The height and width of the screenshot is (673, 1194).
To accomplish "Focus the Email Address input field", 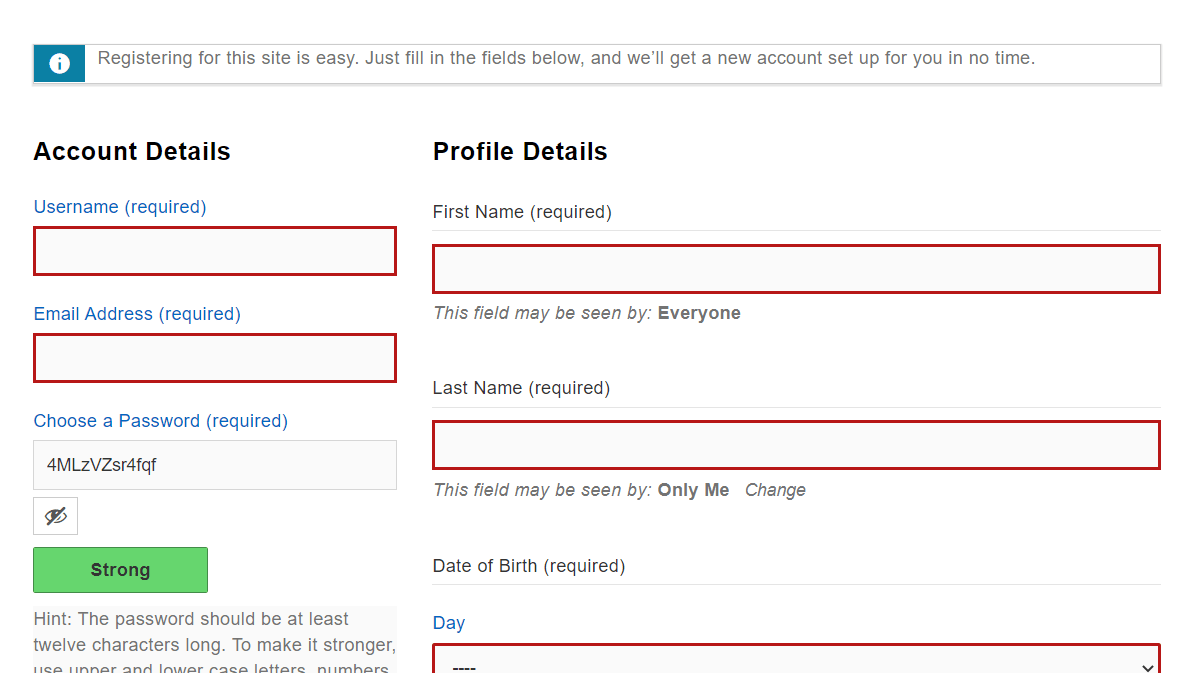I will tap(215, 358).
